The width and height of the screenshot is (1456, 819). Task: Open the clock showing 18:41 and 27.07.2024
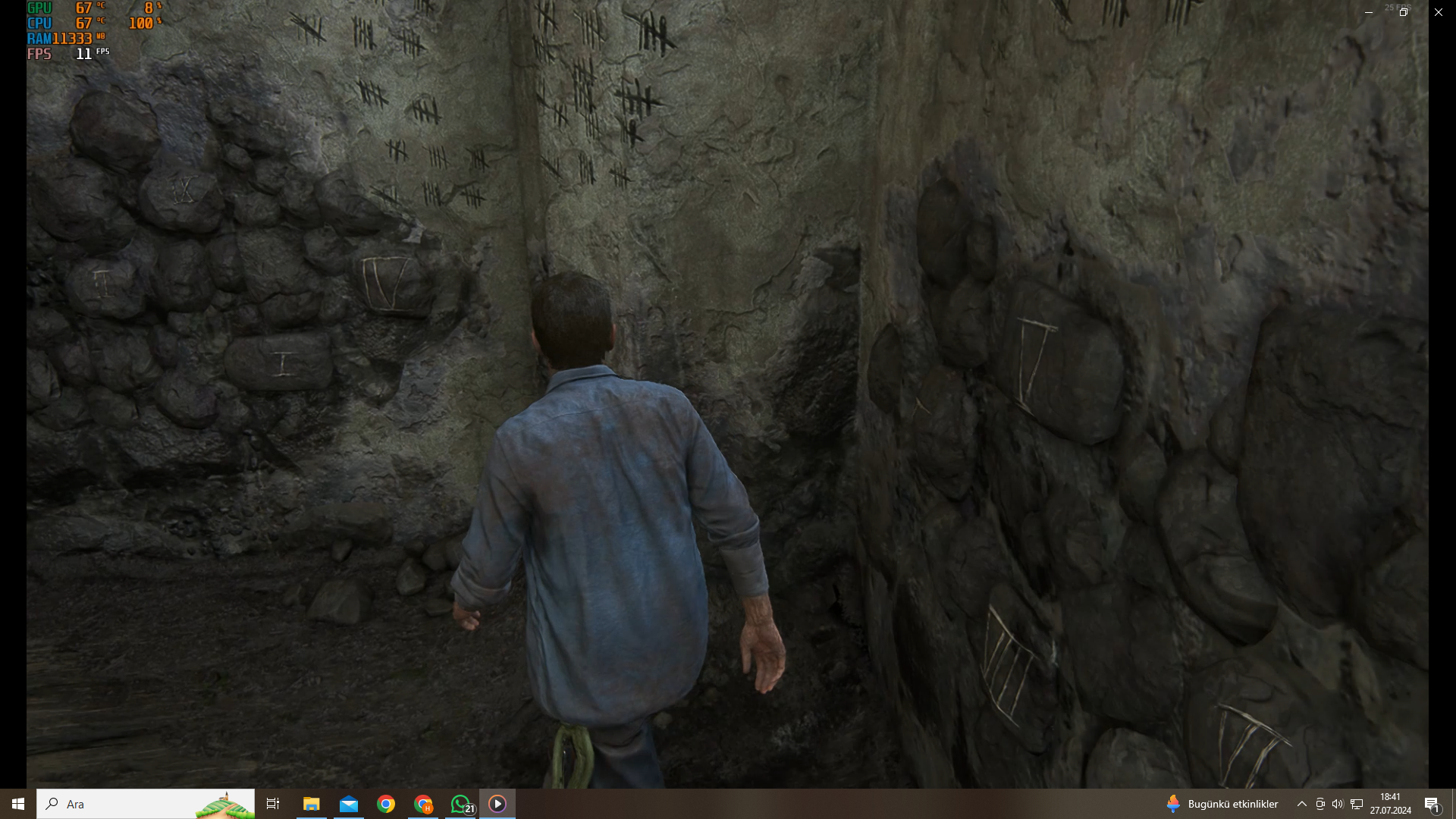[1391, 804]
